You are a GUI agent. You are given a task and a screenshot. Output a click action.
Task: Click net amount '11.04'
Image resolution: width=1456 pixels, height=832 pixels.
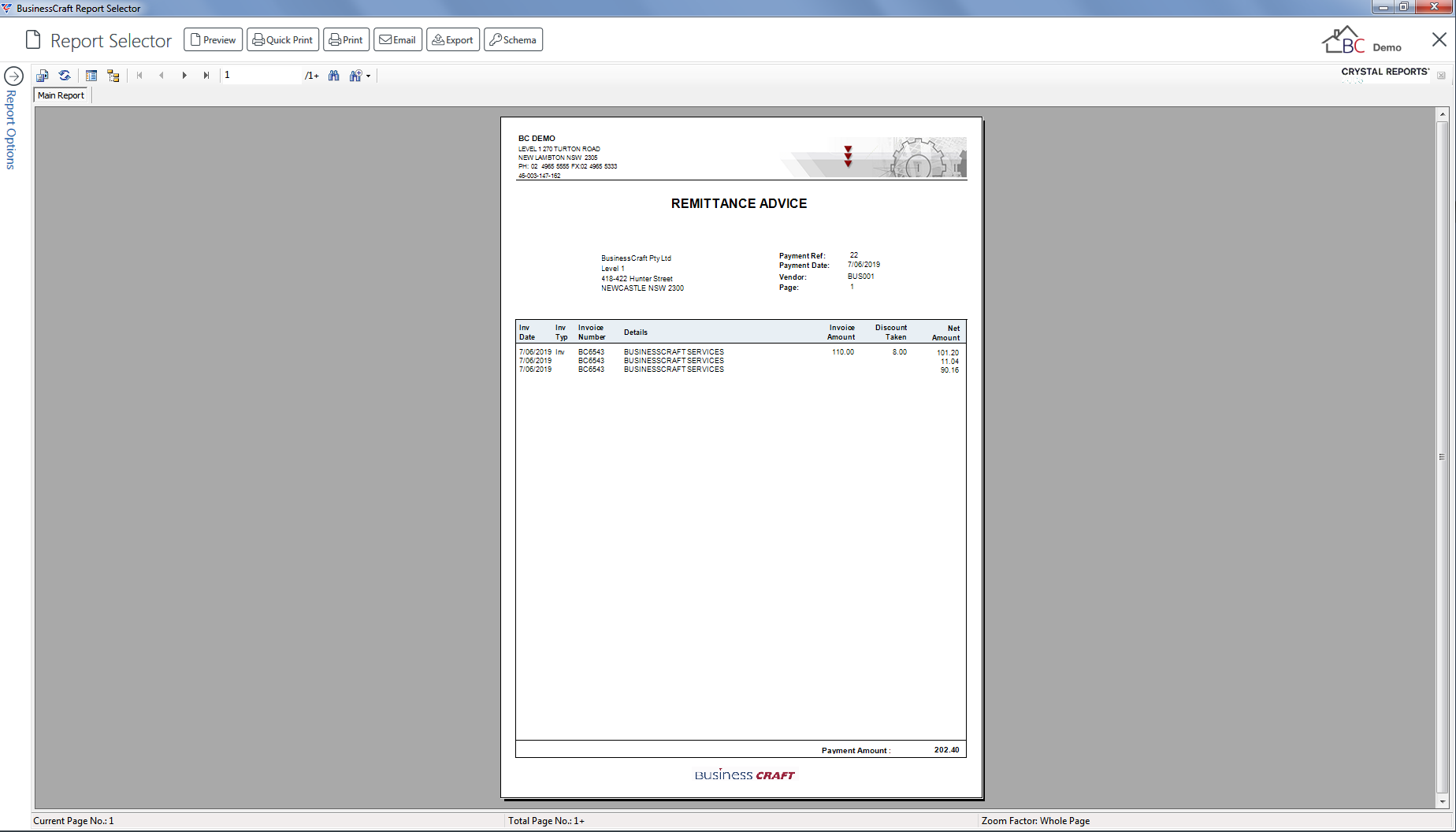(949, 362)
